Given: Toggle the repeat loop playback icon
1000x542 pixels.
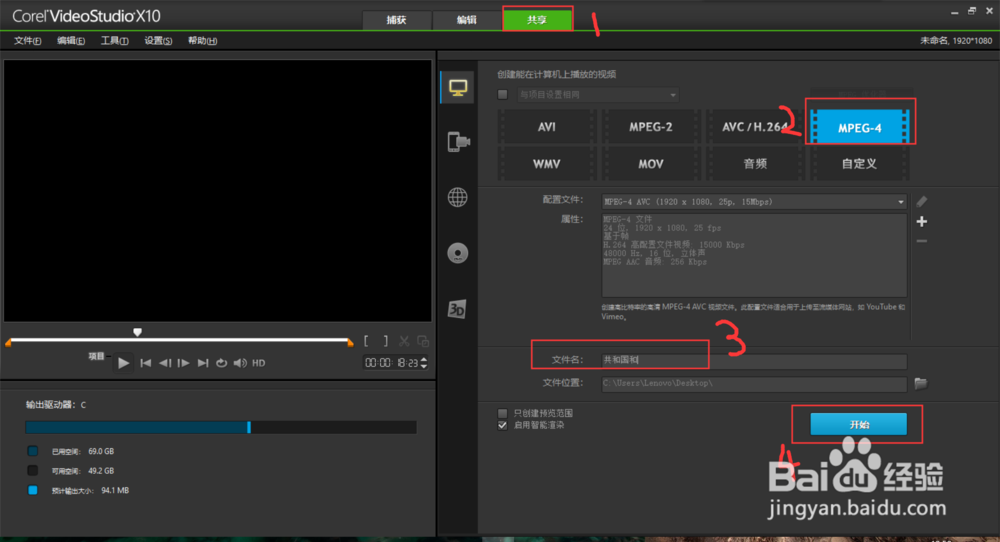Looking at the screenshot, I should coord(221,363).
